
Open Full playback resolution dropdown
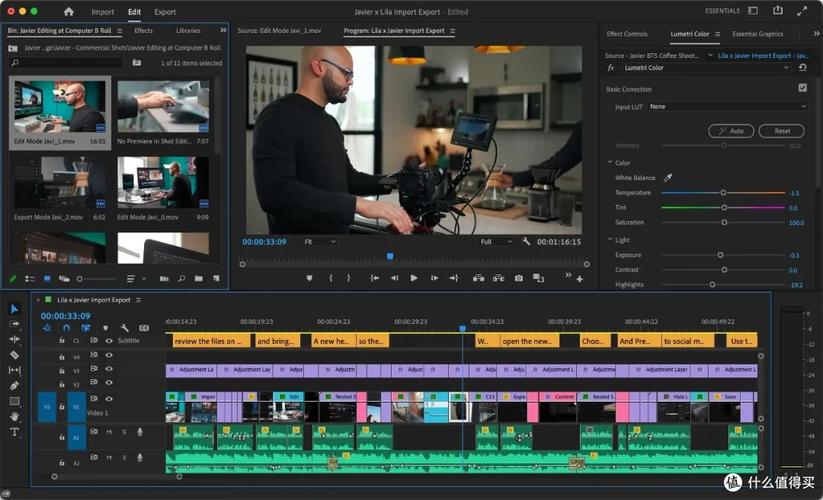[495, 241]
